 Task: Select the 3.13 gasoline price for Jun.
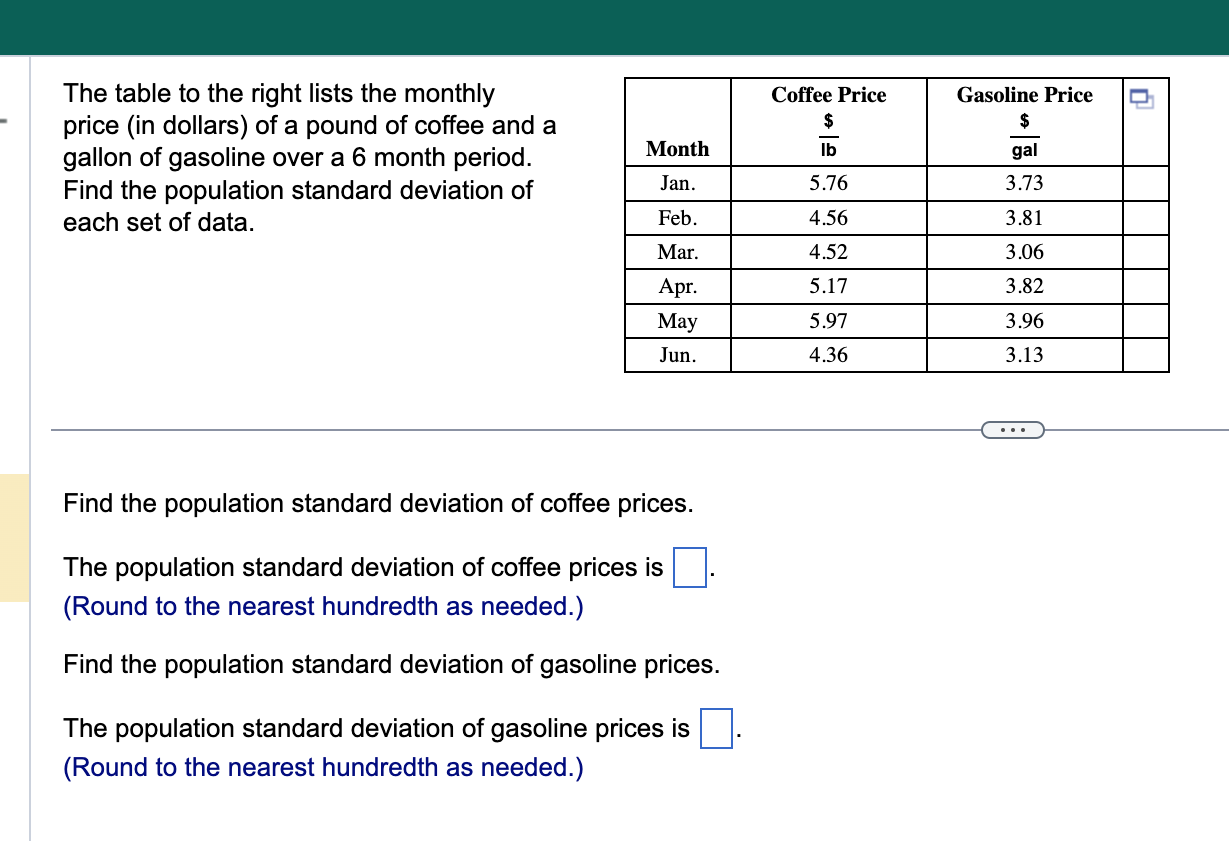[x=1024, y=355]
